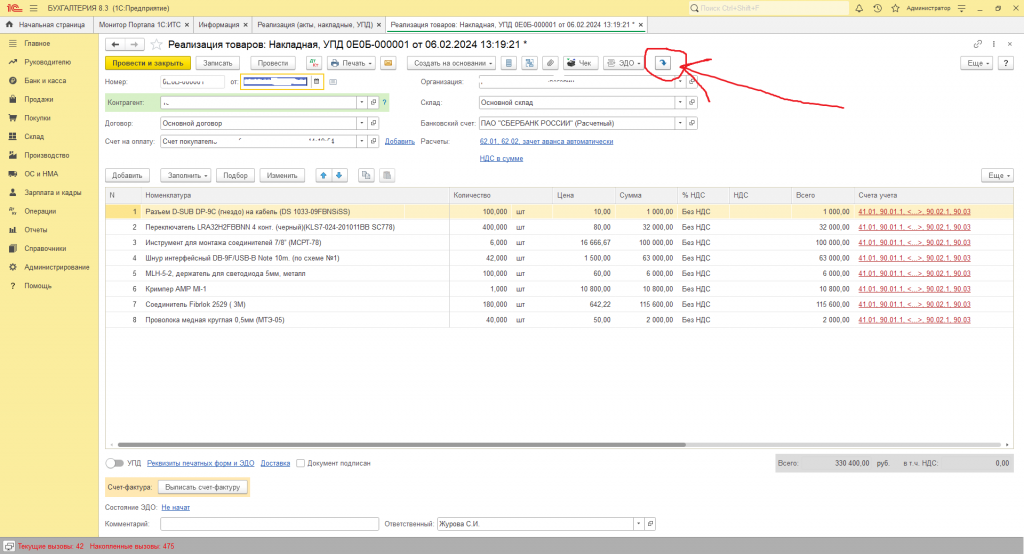Expand the Создать на основании menu

451,63
